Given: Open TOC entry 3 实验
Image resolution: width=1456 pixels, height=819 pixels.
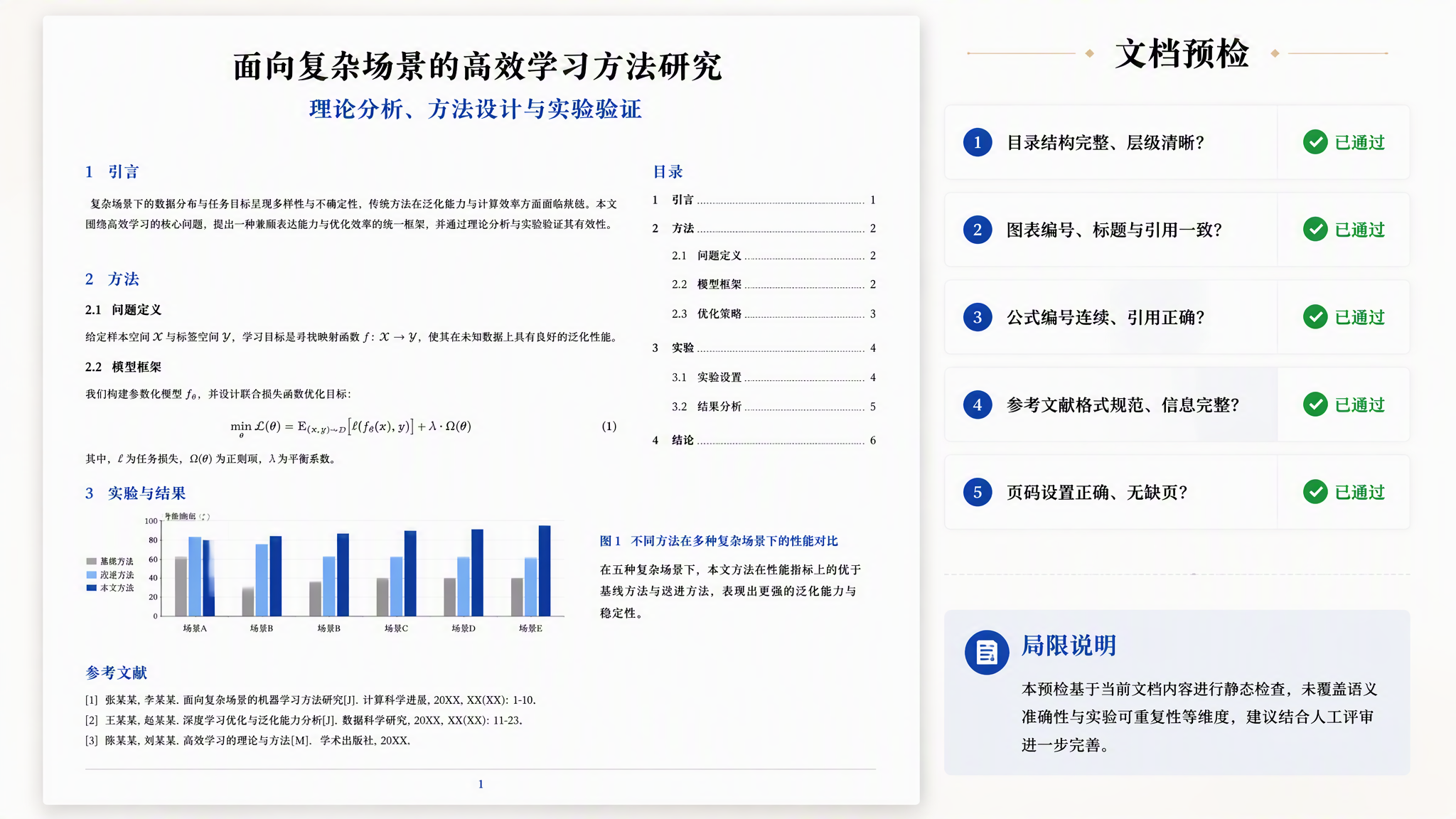Looking at the screenshot, I should tap(764, 348).
